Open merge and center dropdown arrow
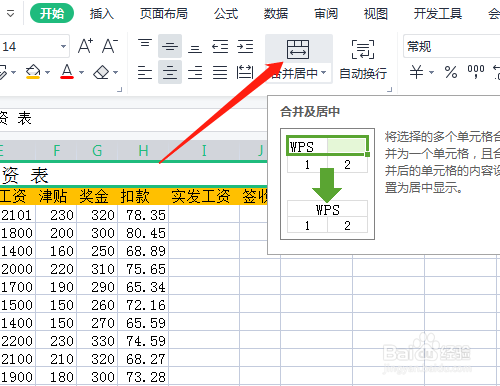Viewport: 500px width, 386px height. tap(323, 72)
